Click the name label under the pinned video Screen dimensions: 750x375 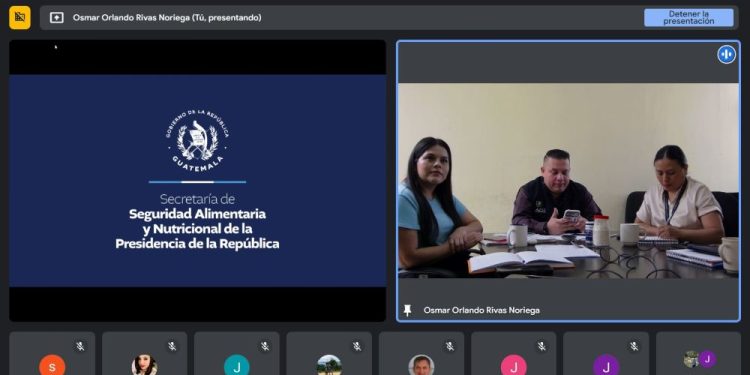[x=482, y=310]
